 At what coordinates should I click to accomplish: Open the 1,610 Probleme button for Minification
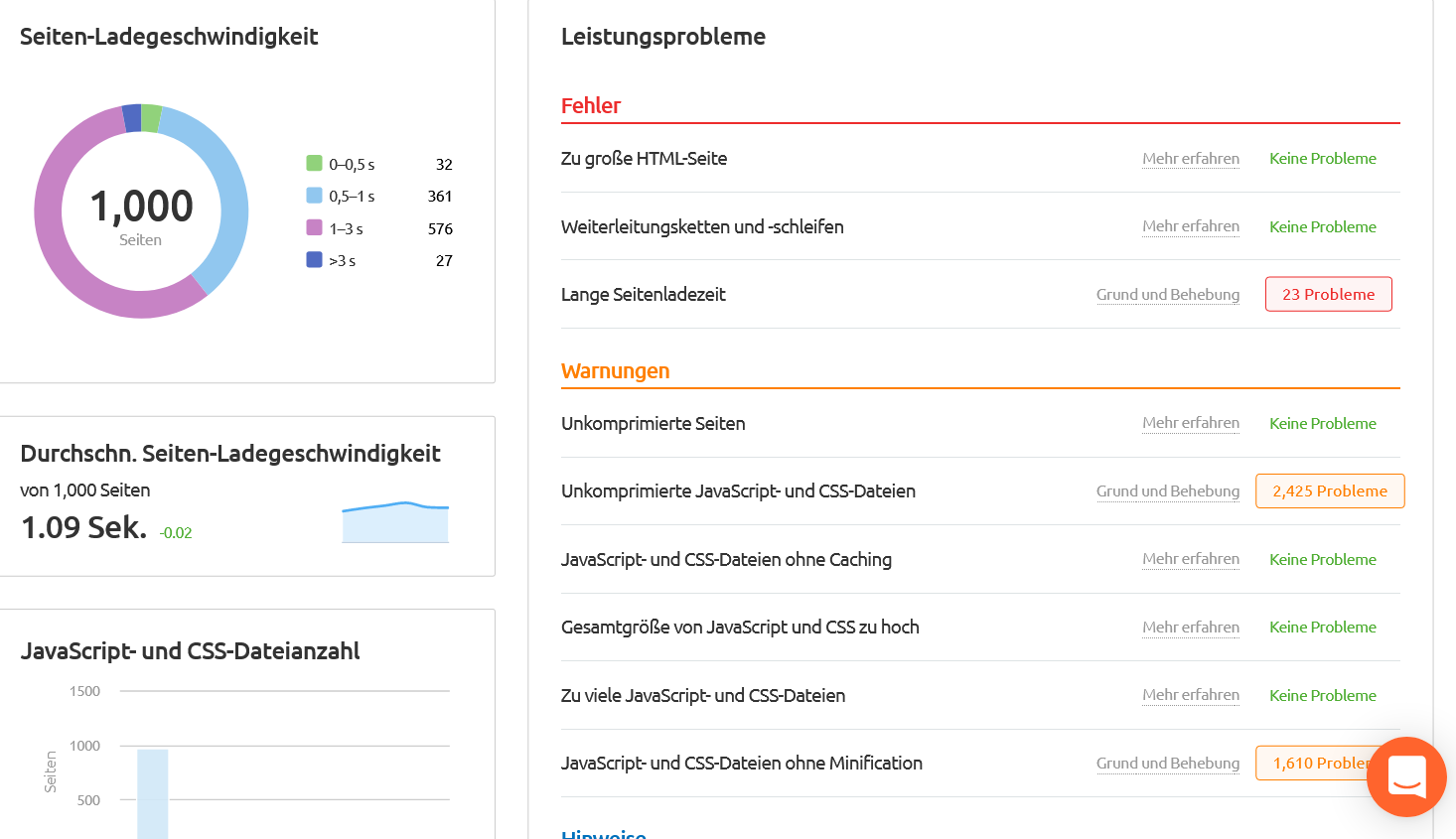pyautogui.click(x=1311, y=763)
